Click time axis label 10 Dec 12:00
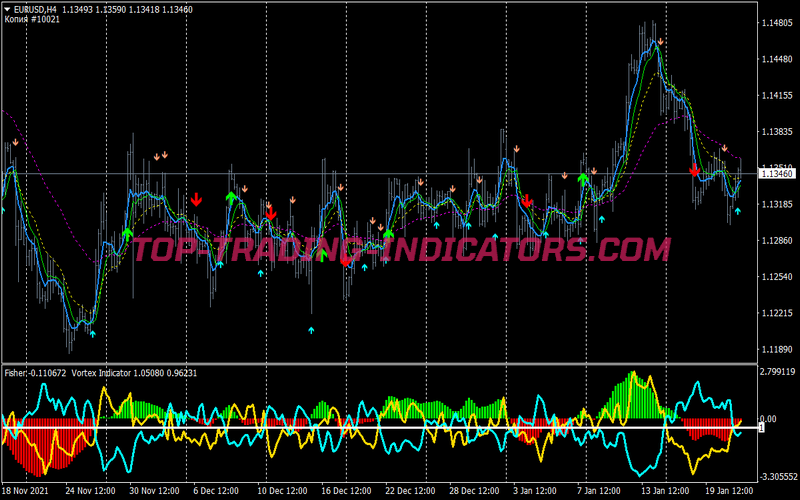This screenshot has height=500, width=800. (283, 491)
